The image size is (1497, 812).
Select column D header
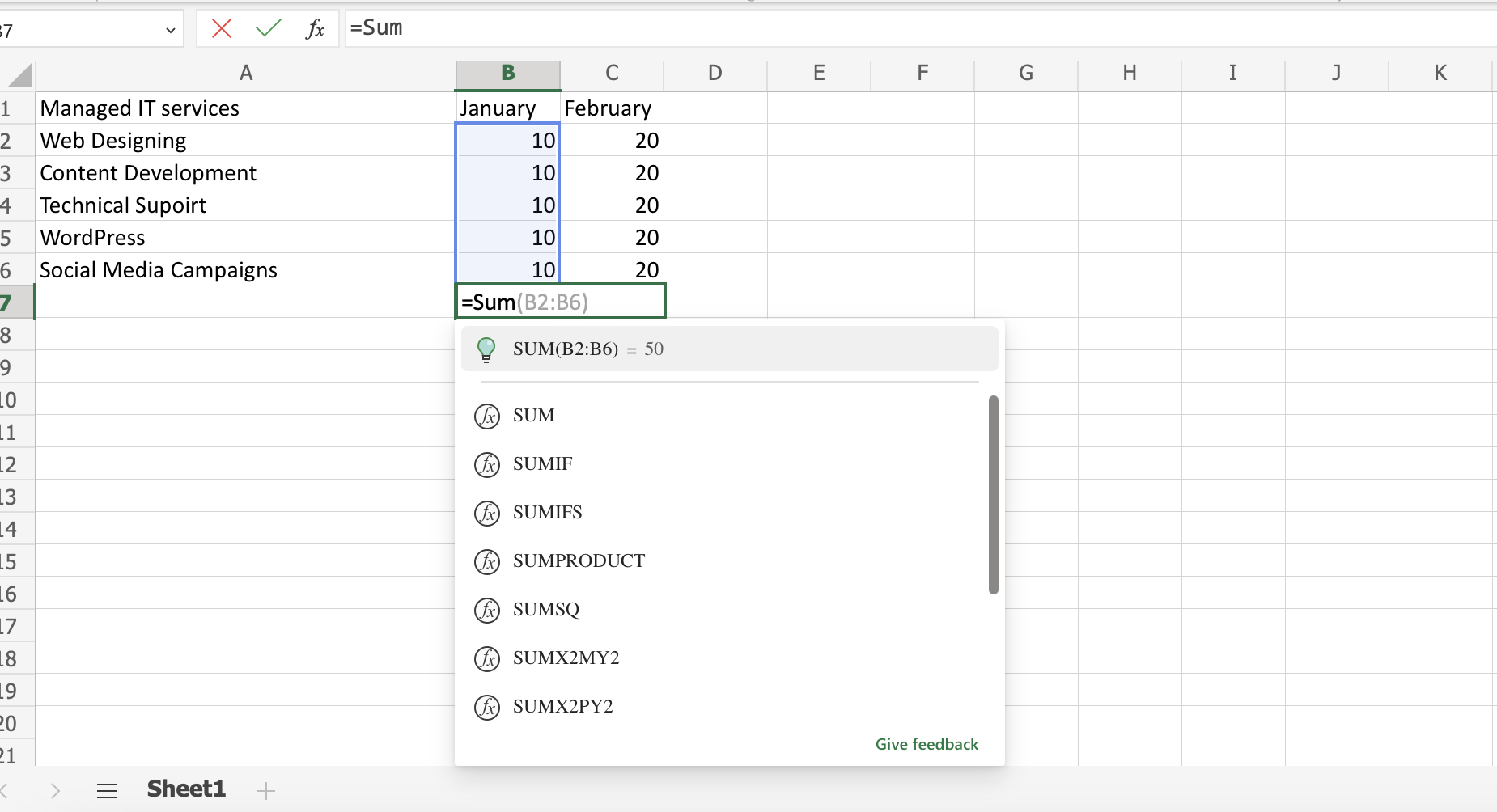coord(715,74)
